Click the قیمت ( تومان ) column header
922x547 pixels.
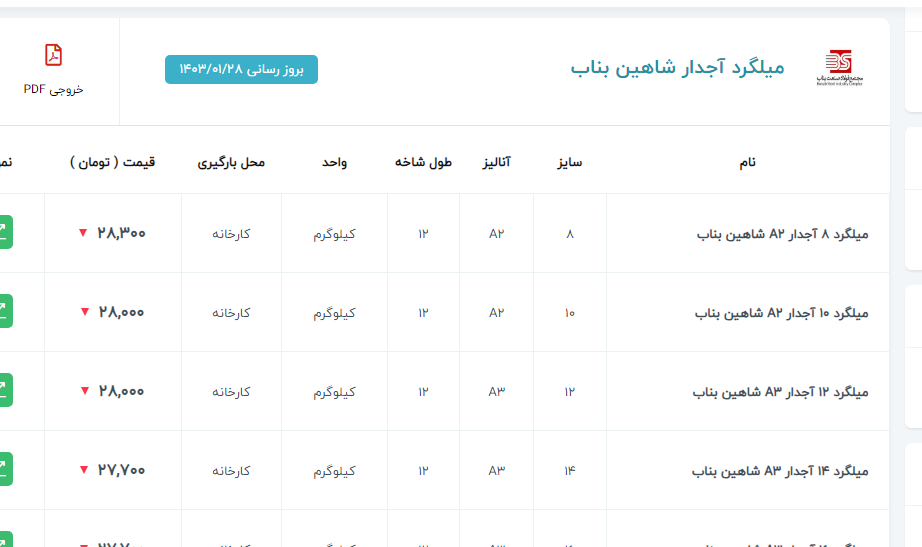point(113,162)
